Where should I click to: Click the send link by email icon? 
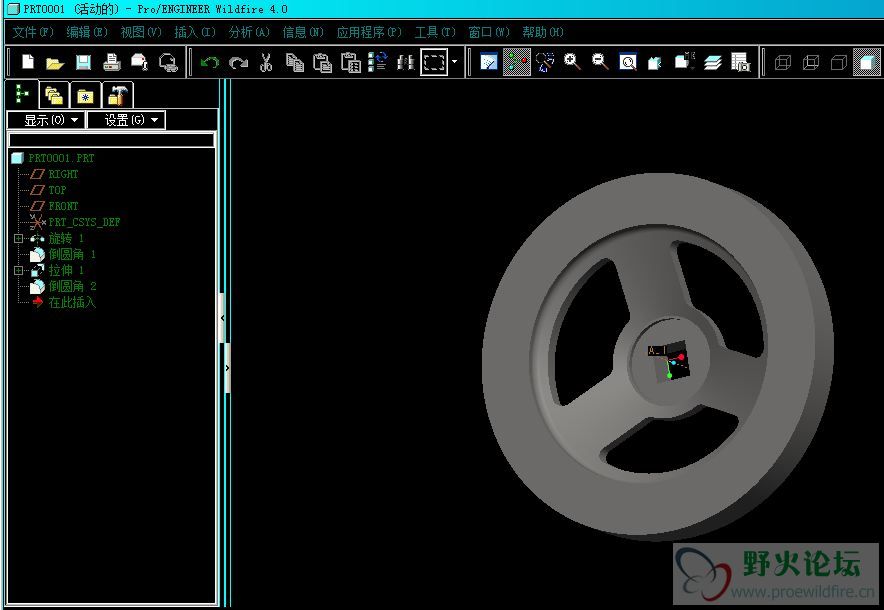pos(167,62)
